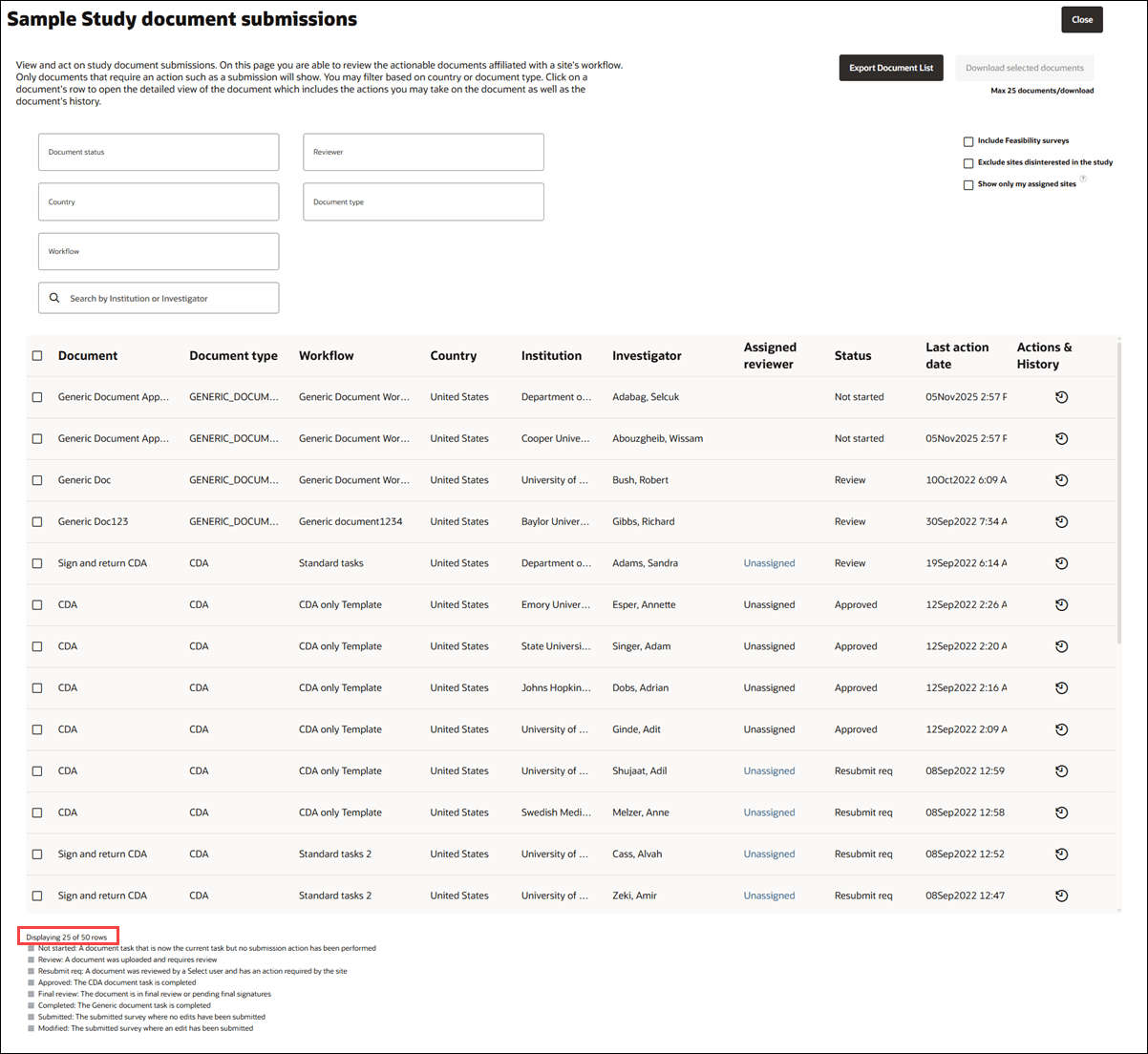Select checkbox for Bush, Robert row
Viewport: 1148px width, 1054px height.
tap(37, 480)
